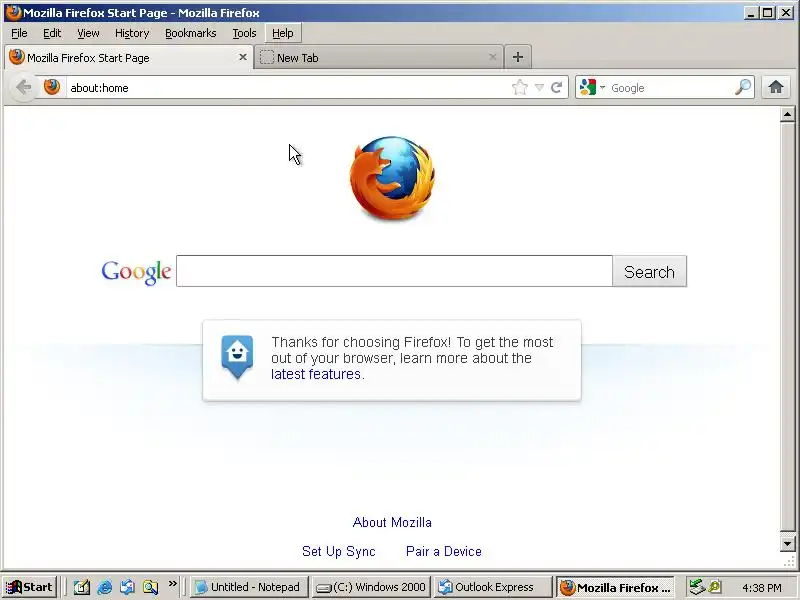Click the 4:38 PM clock
Image resolution: width=800 pixels, height=600 pixels.
tap(762, 588)
